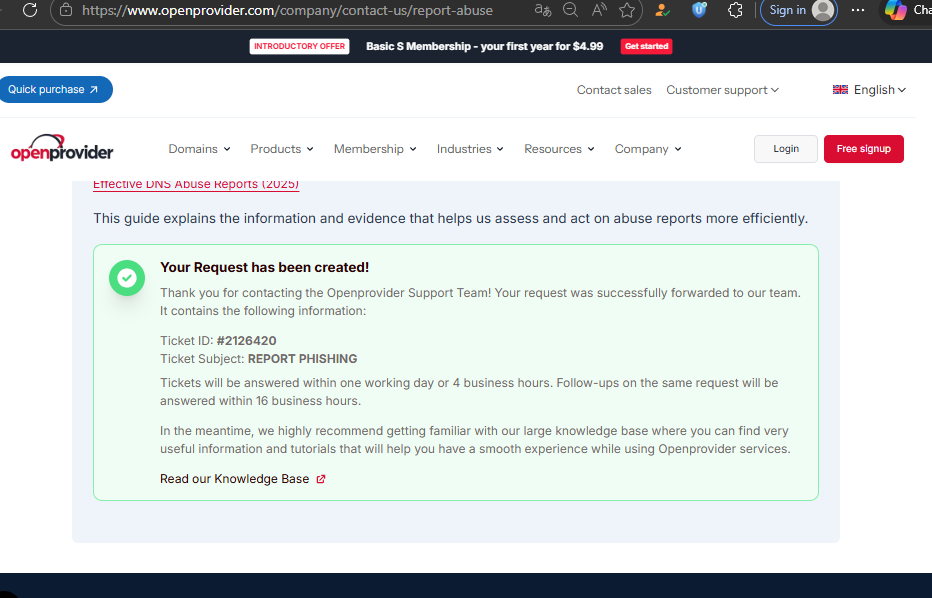The width and height of the screenshot is (932, 598).
Task: Click the zoom out magnifier icon
Action: (571, 10)
